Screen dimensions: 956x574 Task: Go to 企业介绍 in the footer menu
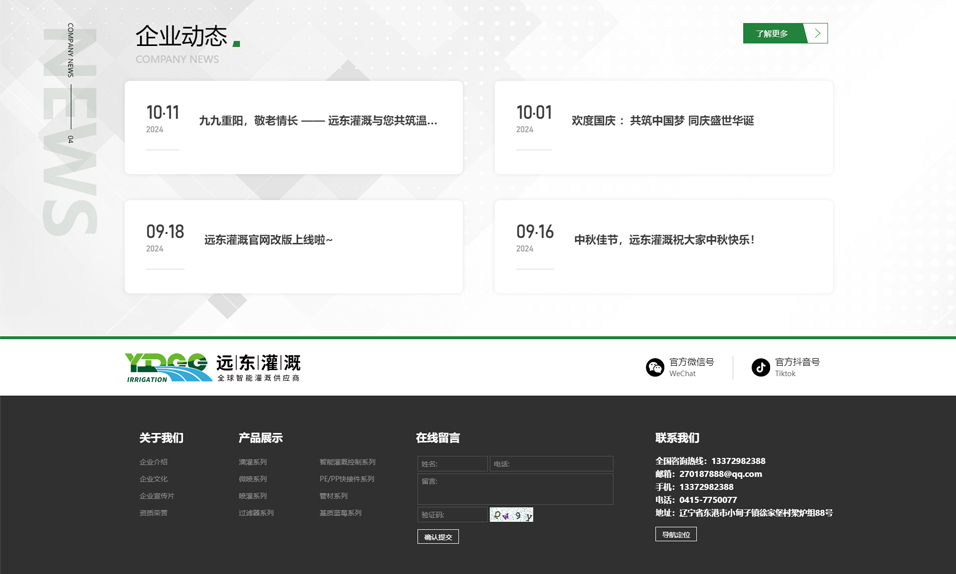(x=154, y=462)
